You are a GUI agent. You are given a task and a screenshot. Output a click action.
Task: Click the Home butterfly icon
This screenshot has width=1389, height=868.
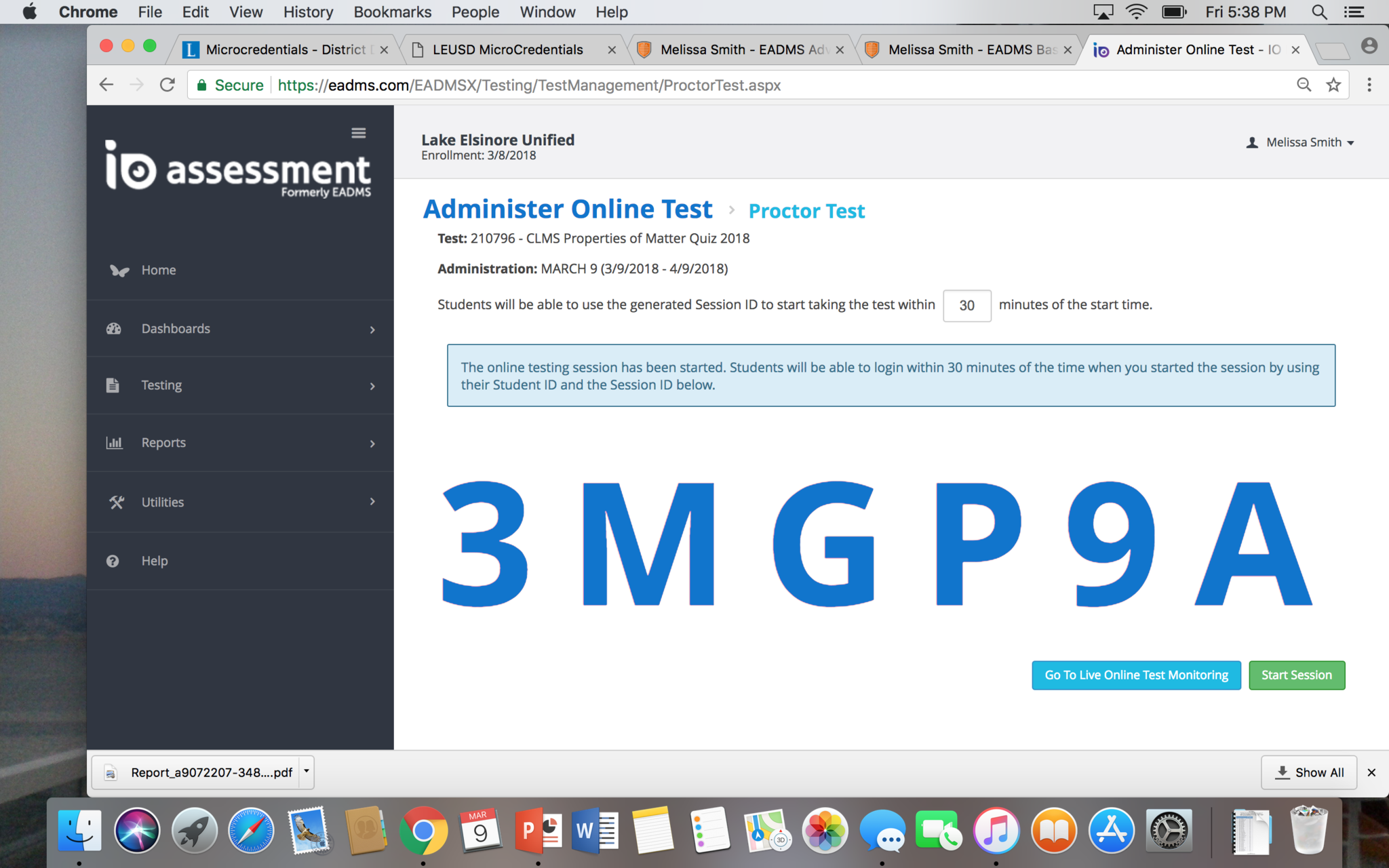(119, 271)
